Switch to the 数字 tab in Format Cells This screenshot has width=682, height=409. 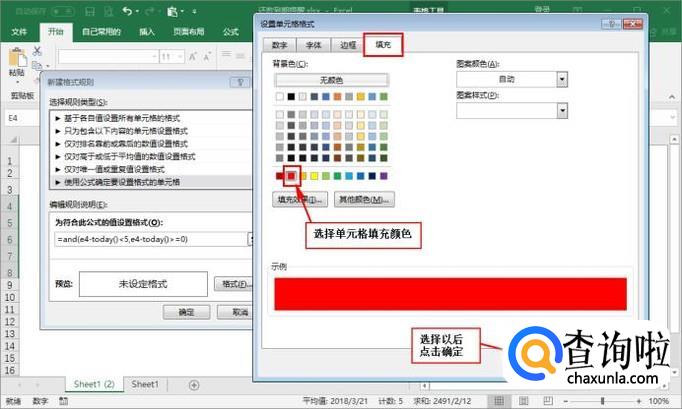[x=280, y=45]
